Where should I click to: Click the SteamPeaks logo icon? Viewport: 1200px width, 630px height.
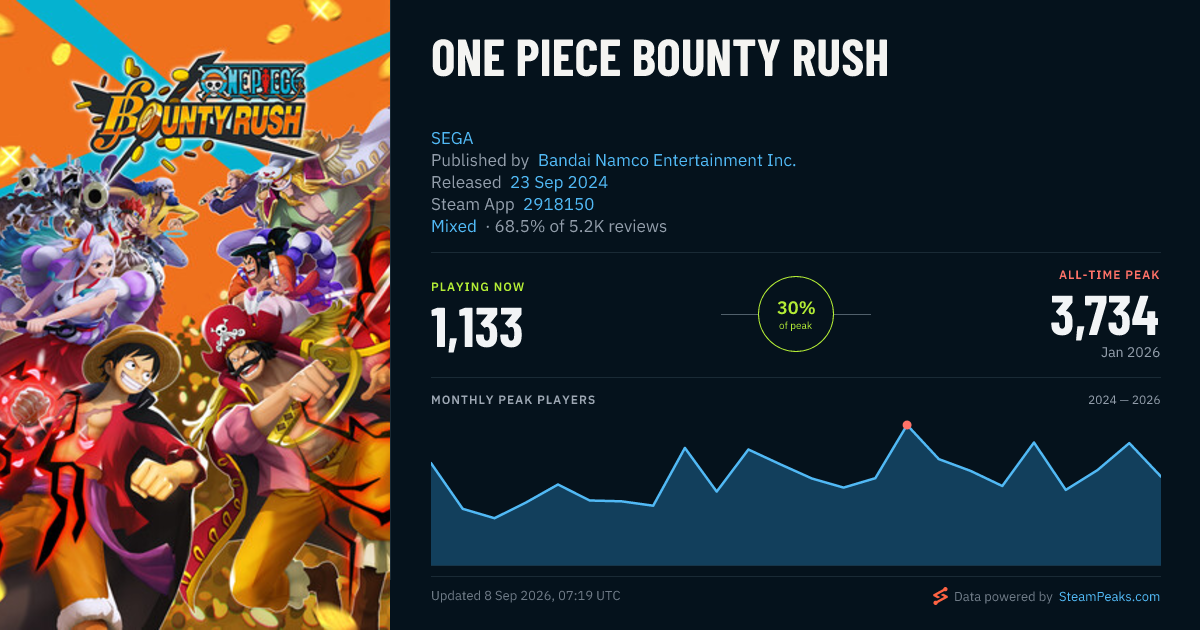940,596
